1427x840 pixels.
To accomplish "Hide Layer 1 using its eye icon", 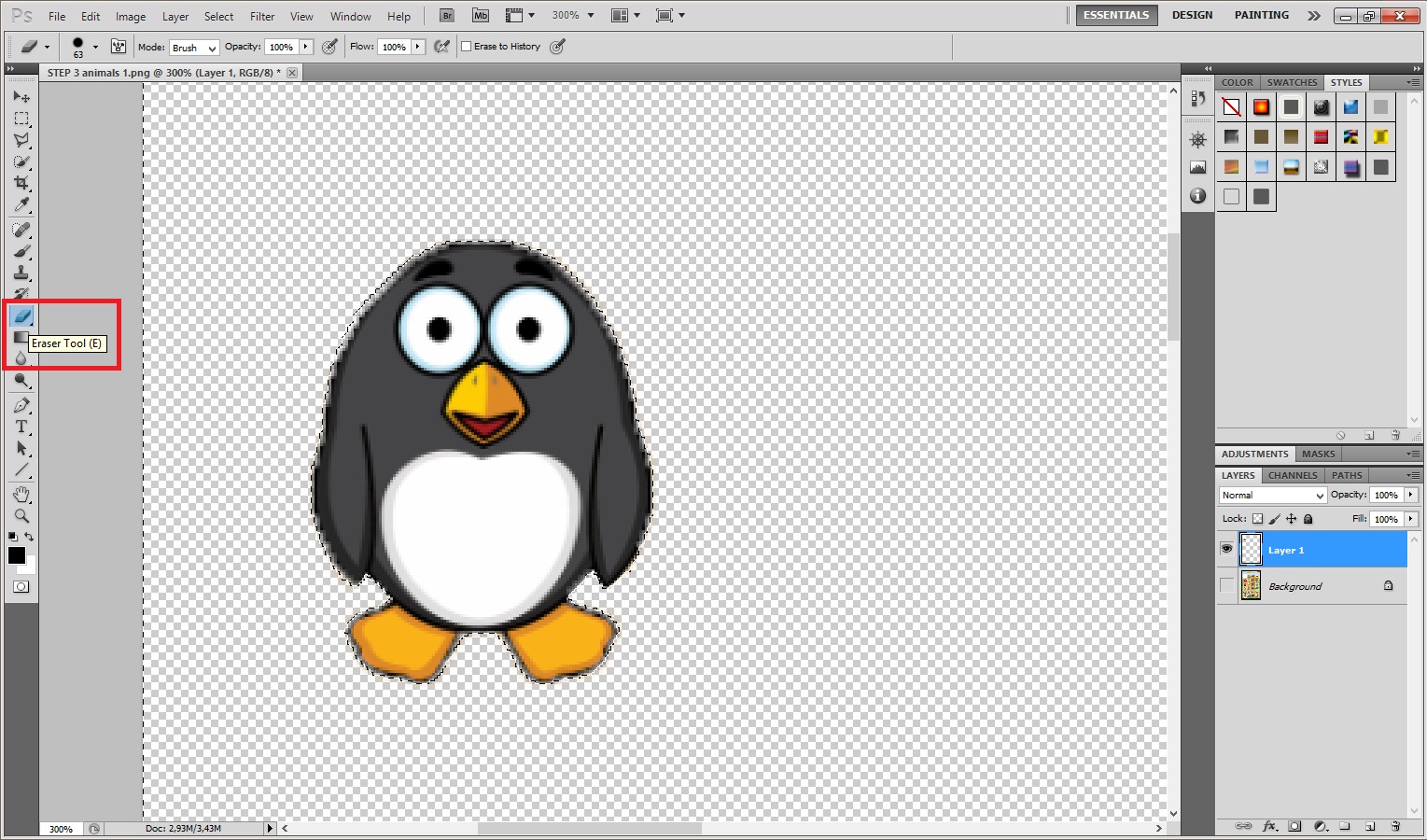I will tap(1226, 550).
